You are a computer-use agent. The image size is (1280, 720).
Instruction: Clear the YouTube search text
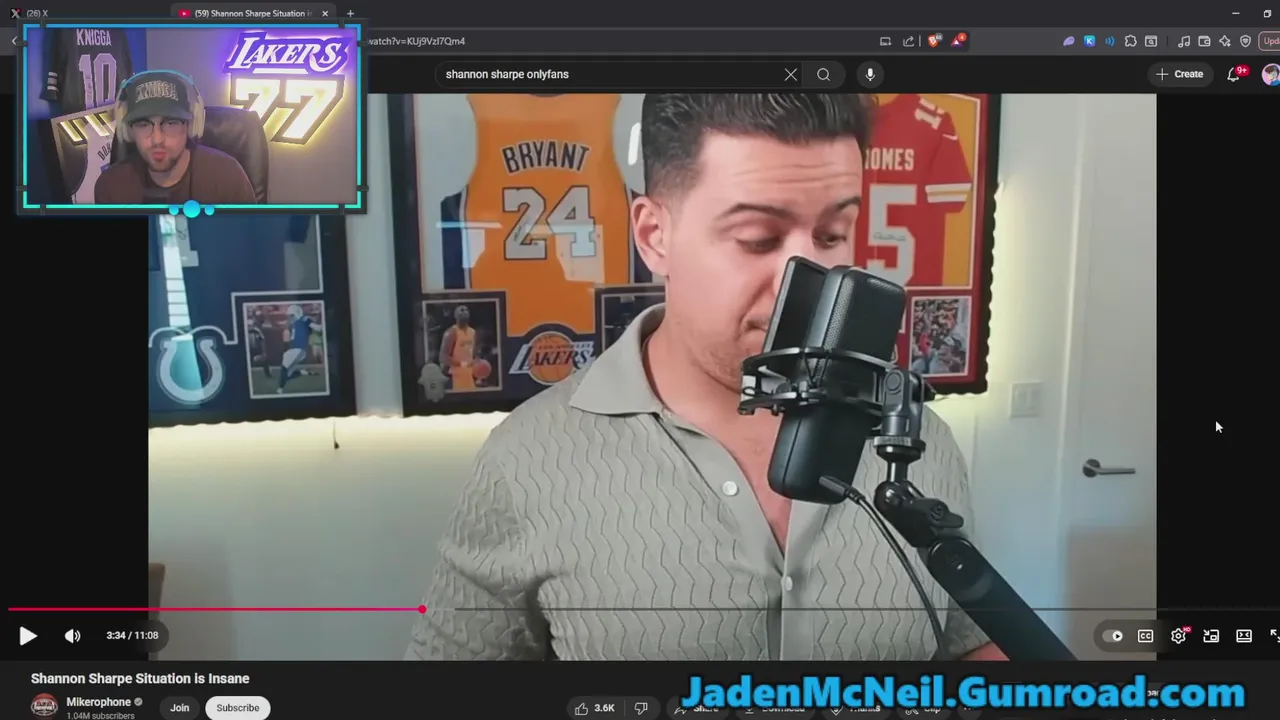[791, 74]
